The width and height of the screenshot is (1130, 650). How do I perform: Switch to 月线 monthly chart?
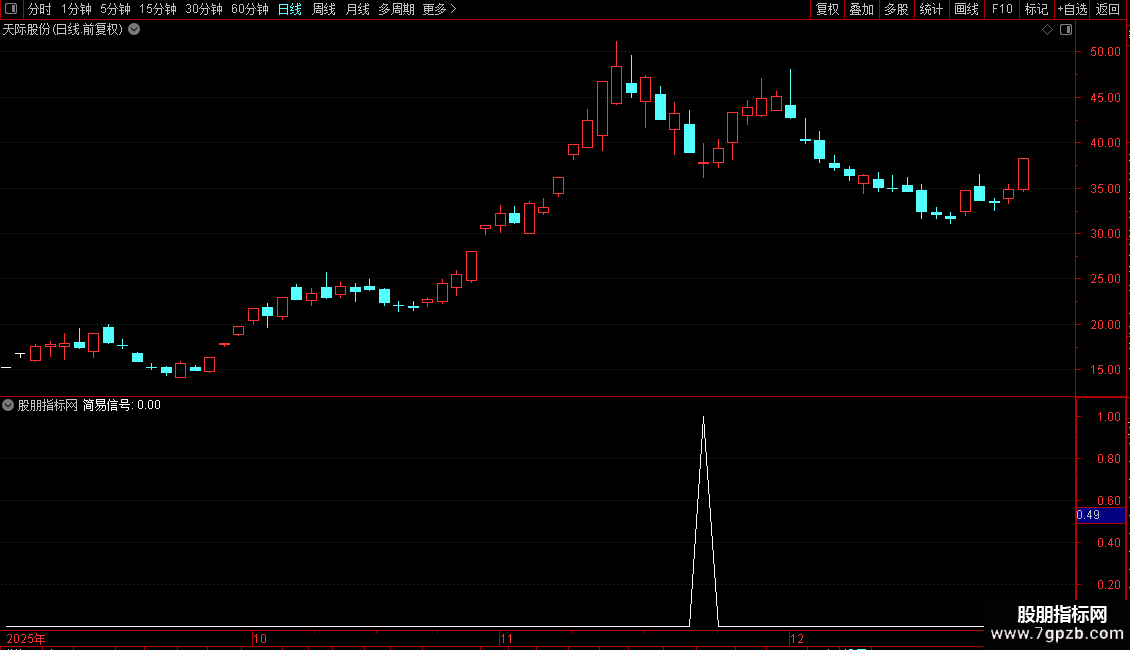pyautogui.click(x=357, y=9)
